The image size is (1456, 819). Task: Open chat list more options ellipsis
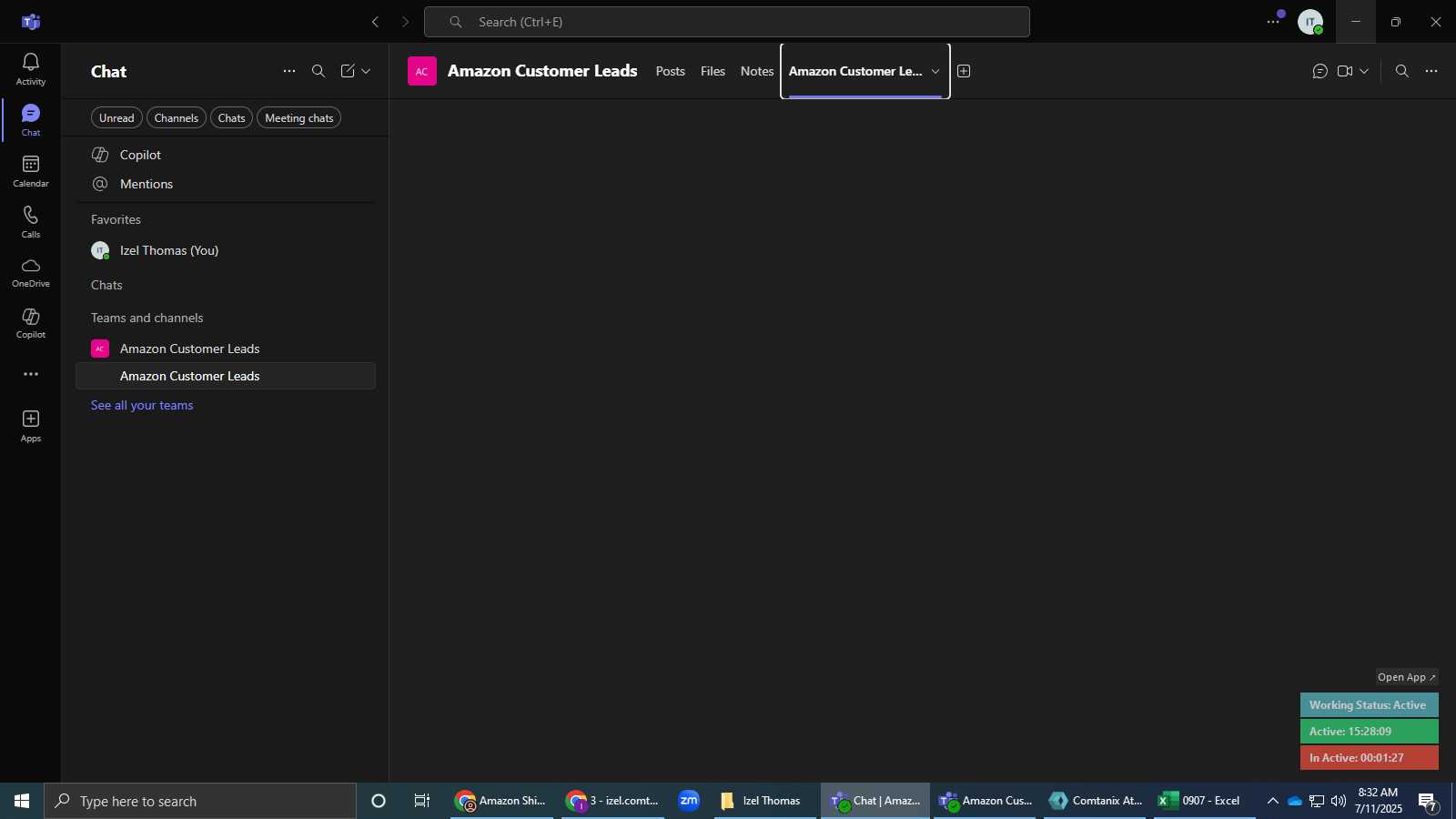point(289,71)
